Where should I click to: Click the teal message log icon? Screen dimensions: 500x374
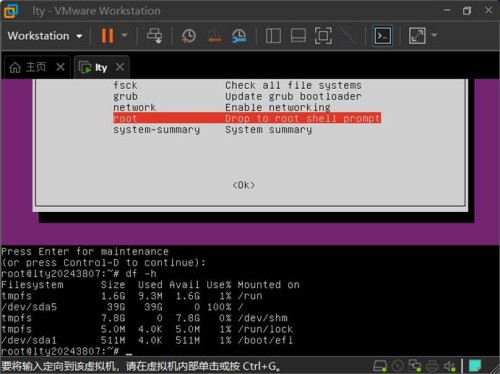click(475, 365)
